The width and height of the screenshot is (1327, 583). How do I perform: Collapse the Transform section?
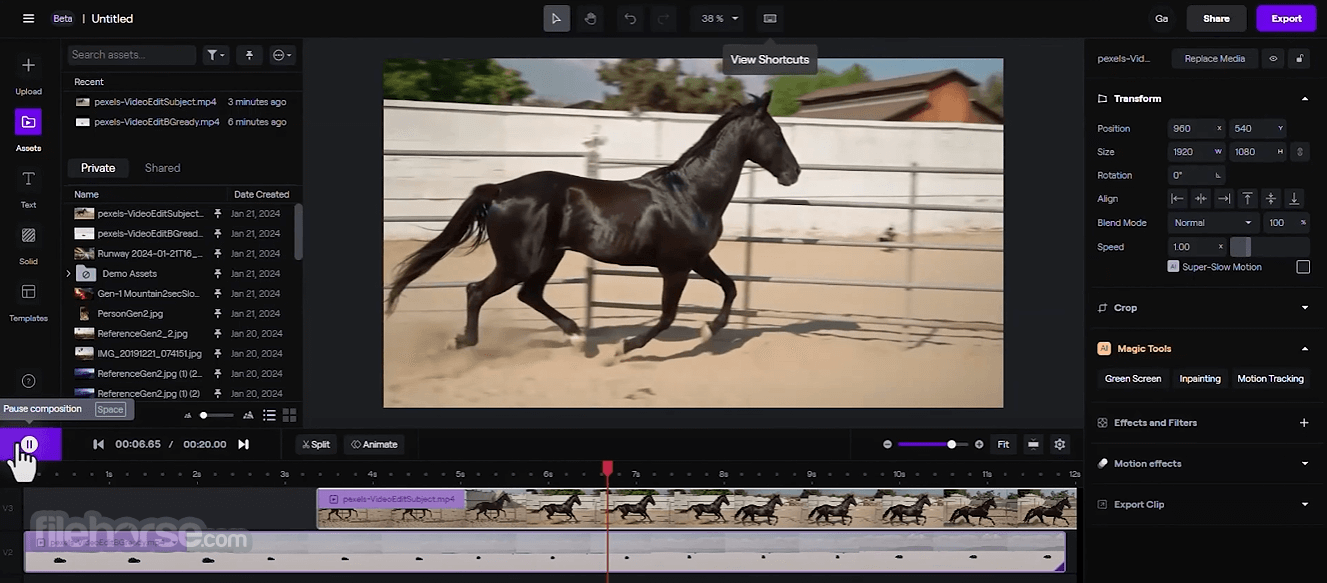tap(1304, 99)
